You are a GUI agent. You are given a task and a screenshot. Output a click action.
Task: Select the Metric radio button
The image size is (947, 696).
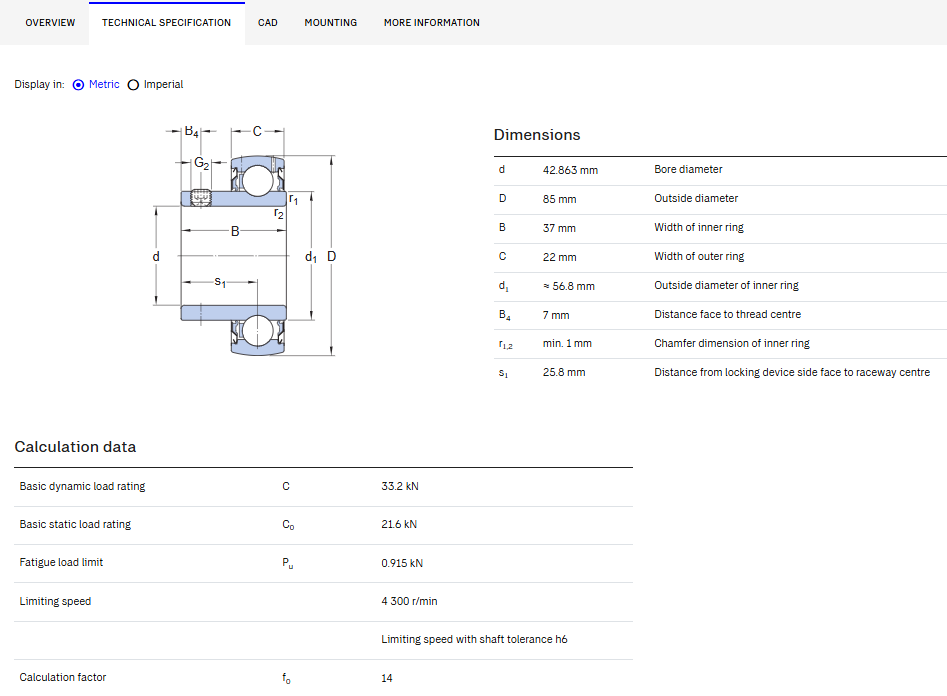78,85
